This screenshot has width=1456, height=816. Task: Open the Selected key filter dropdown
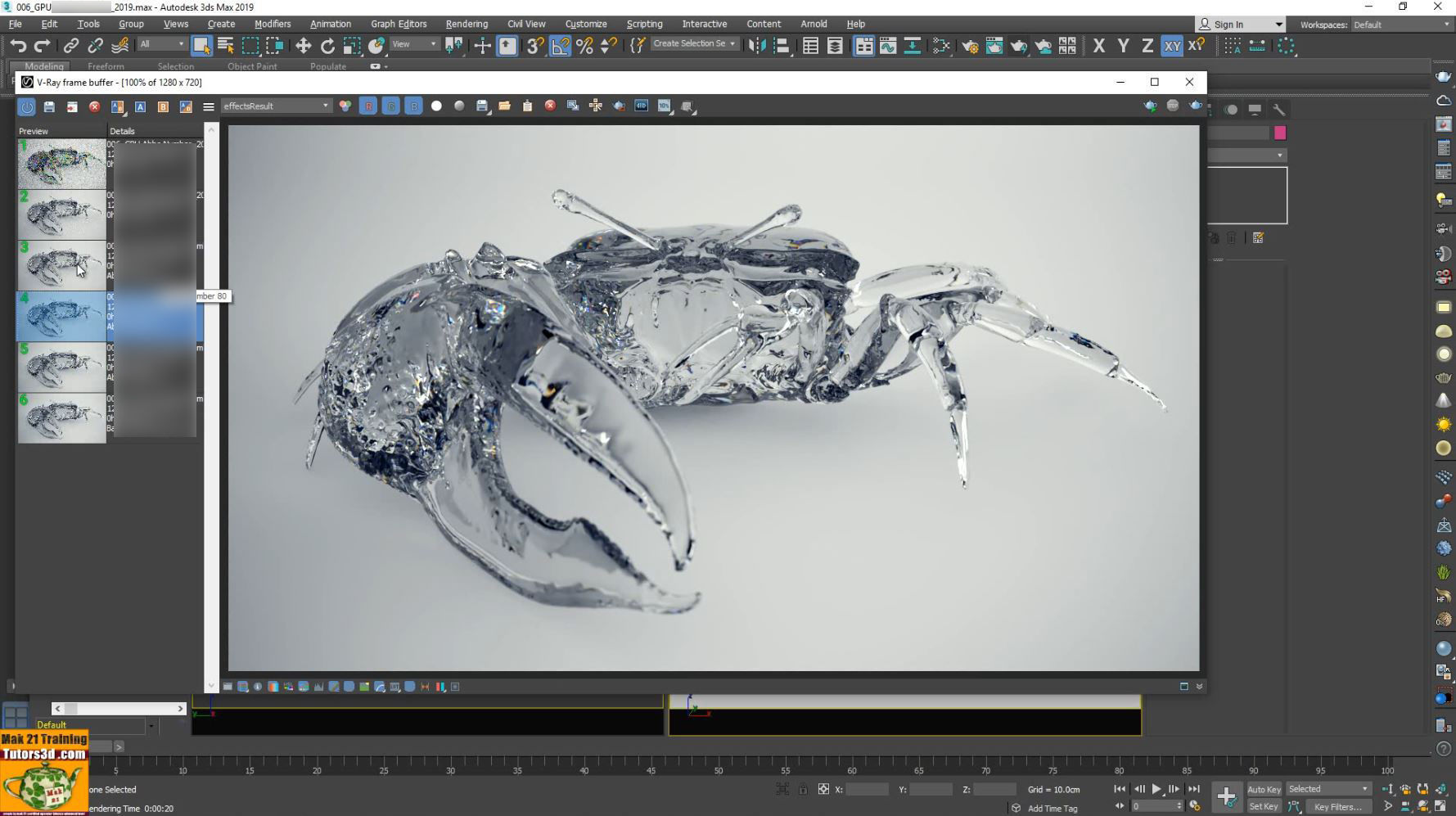[1328, 789]
